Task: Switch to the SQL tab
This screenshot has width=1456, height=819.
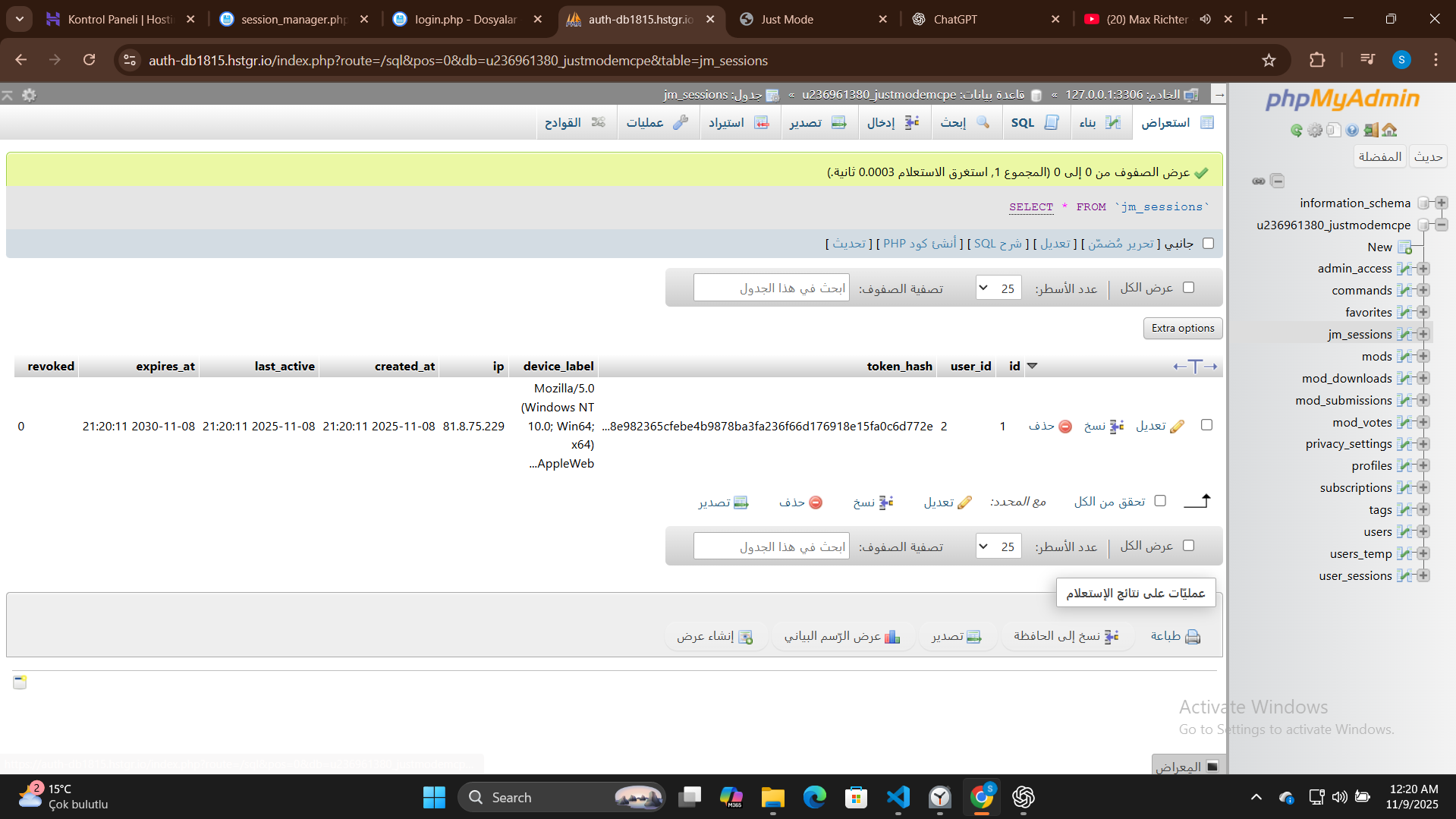Action: coord(1035,122)
